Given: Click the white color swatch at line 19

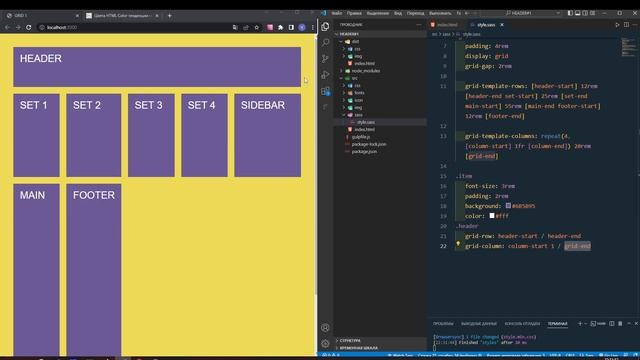Looking at the screenshot, I should click(x=492, y=216).
